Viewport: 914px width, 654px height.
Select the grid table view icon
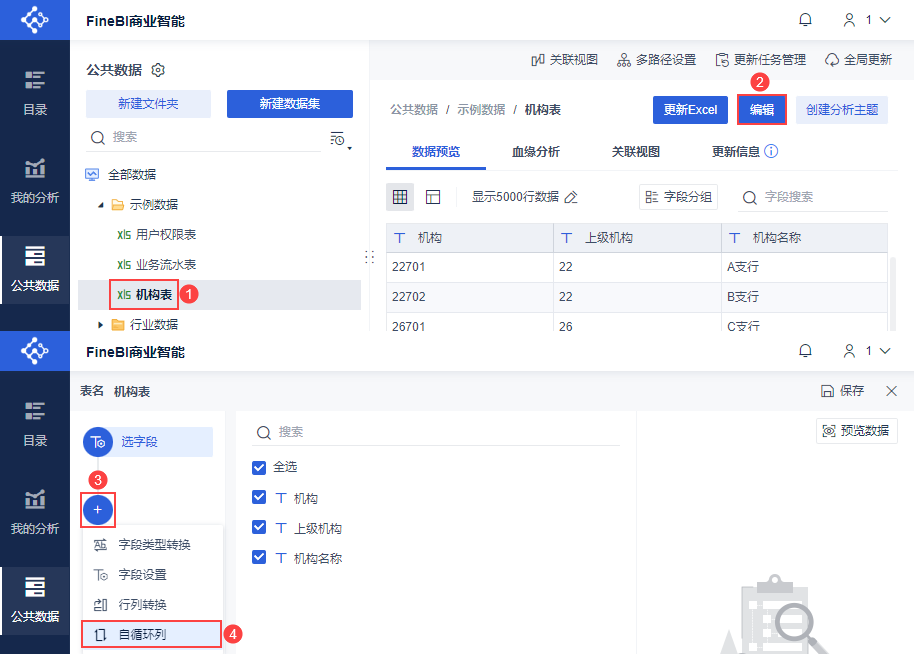click(400, 197)
